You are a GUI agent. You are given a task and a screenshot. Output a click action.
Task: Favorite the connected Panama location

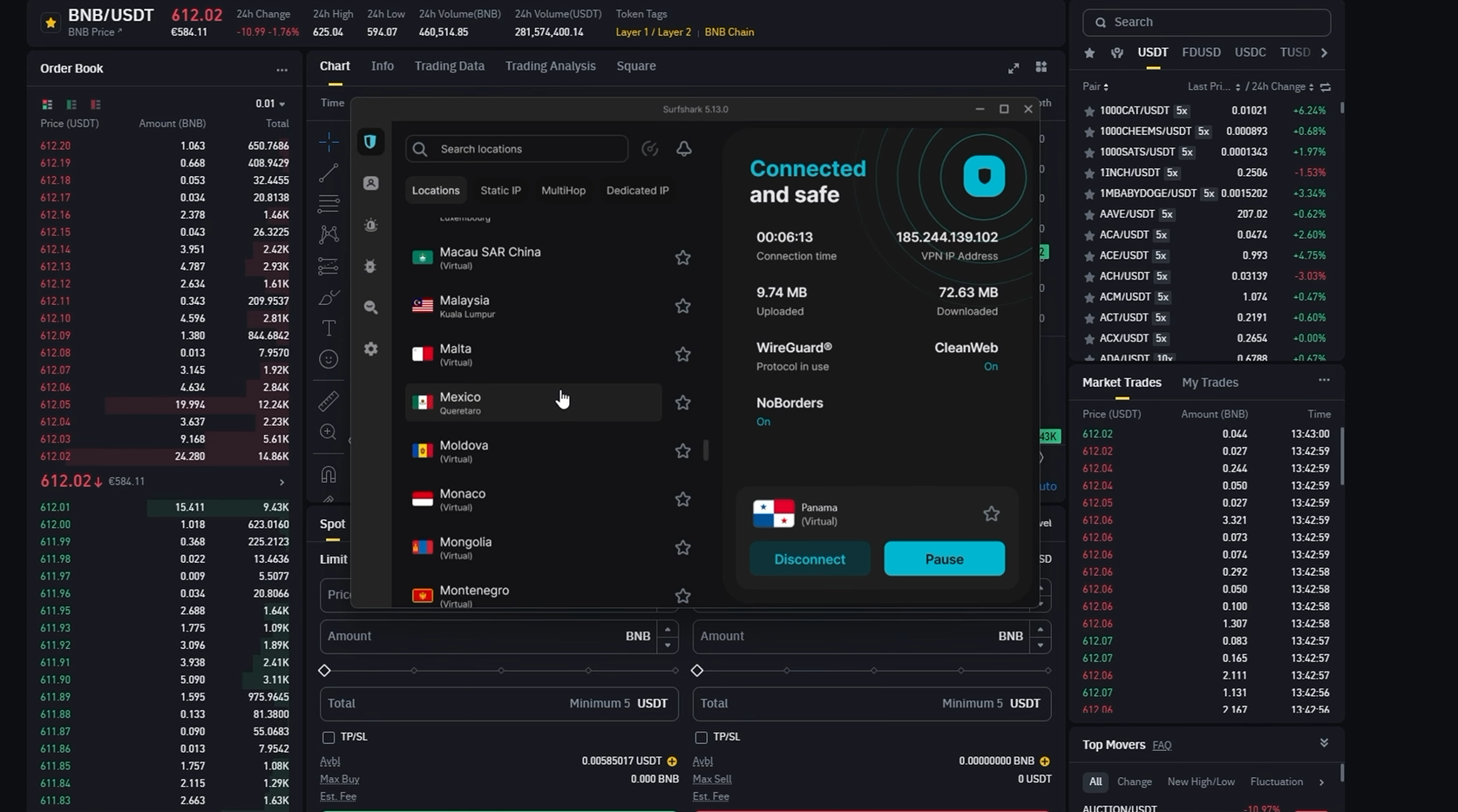(991, 514)
